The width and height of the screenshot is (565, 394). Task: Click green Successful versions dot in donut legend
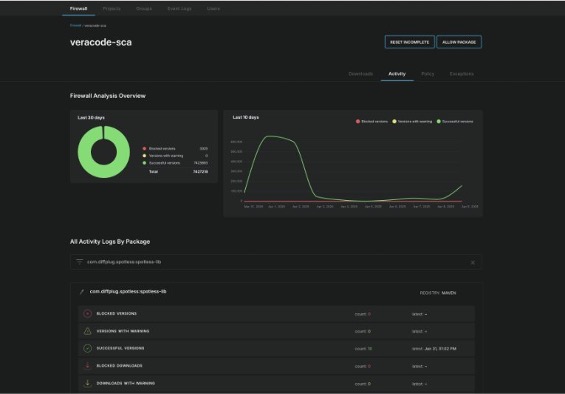pos(144,163)
